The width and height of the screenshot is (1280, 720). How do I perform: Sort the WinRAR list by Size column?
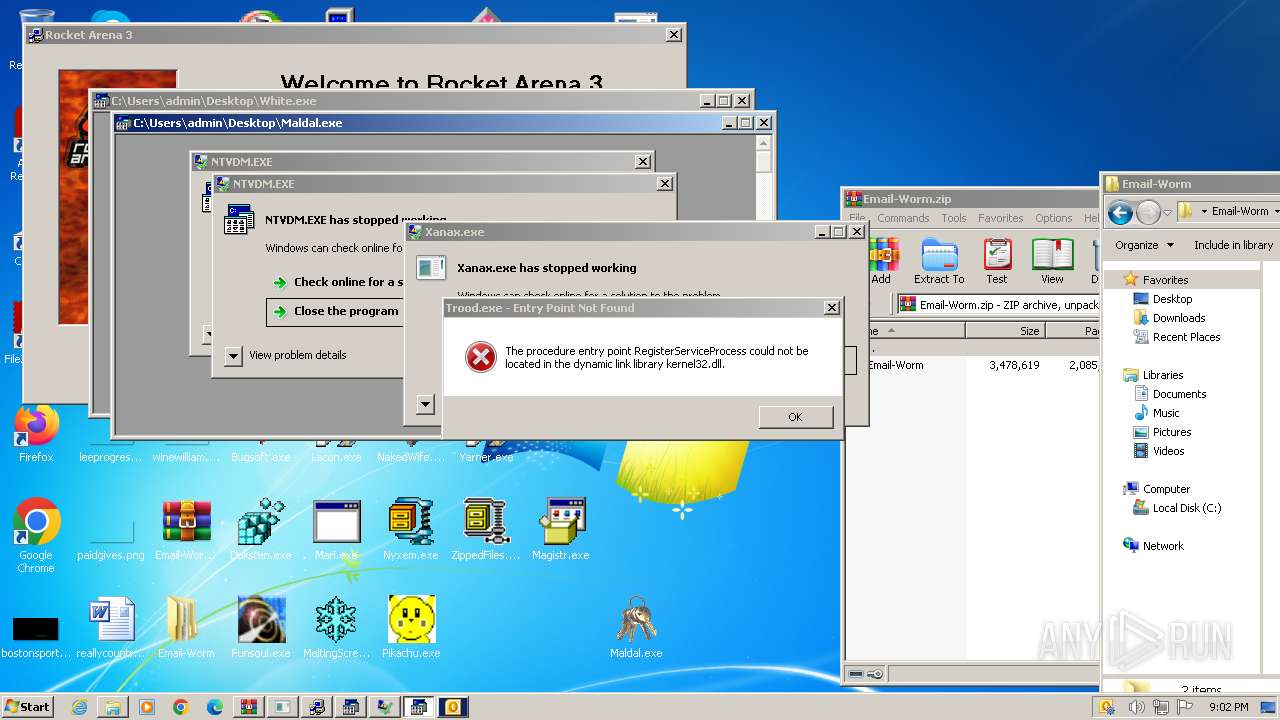coord(1005,331)
